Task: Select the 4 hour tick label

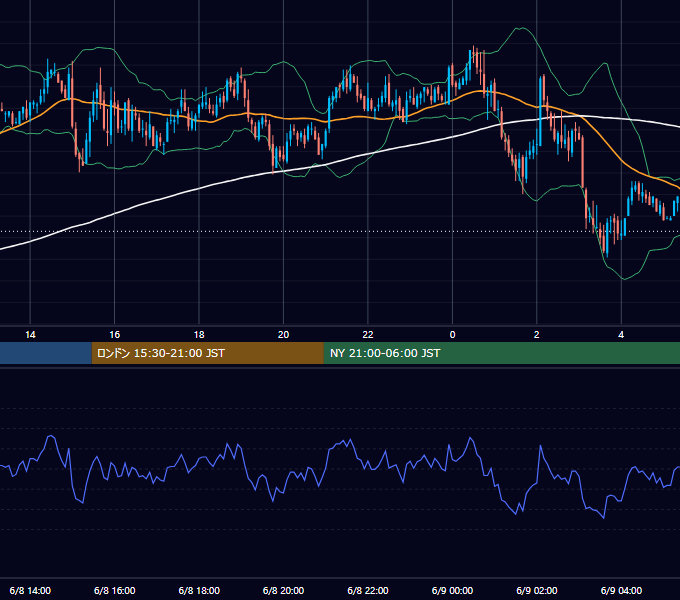Action: pos(621,335)
